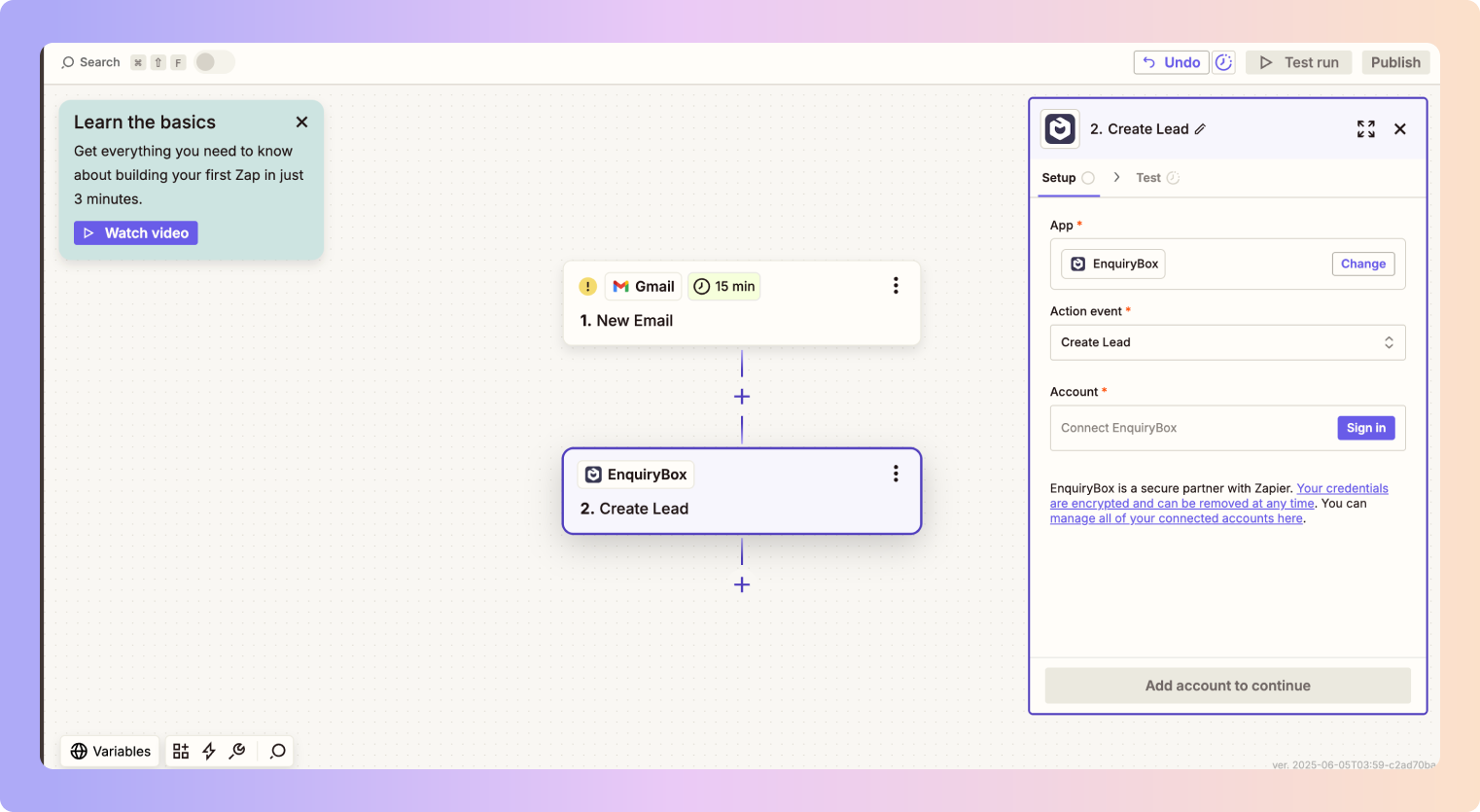Click Add account to continue button
Screen dimensions: 1480x812
(x=1228, y=686)
